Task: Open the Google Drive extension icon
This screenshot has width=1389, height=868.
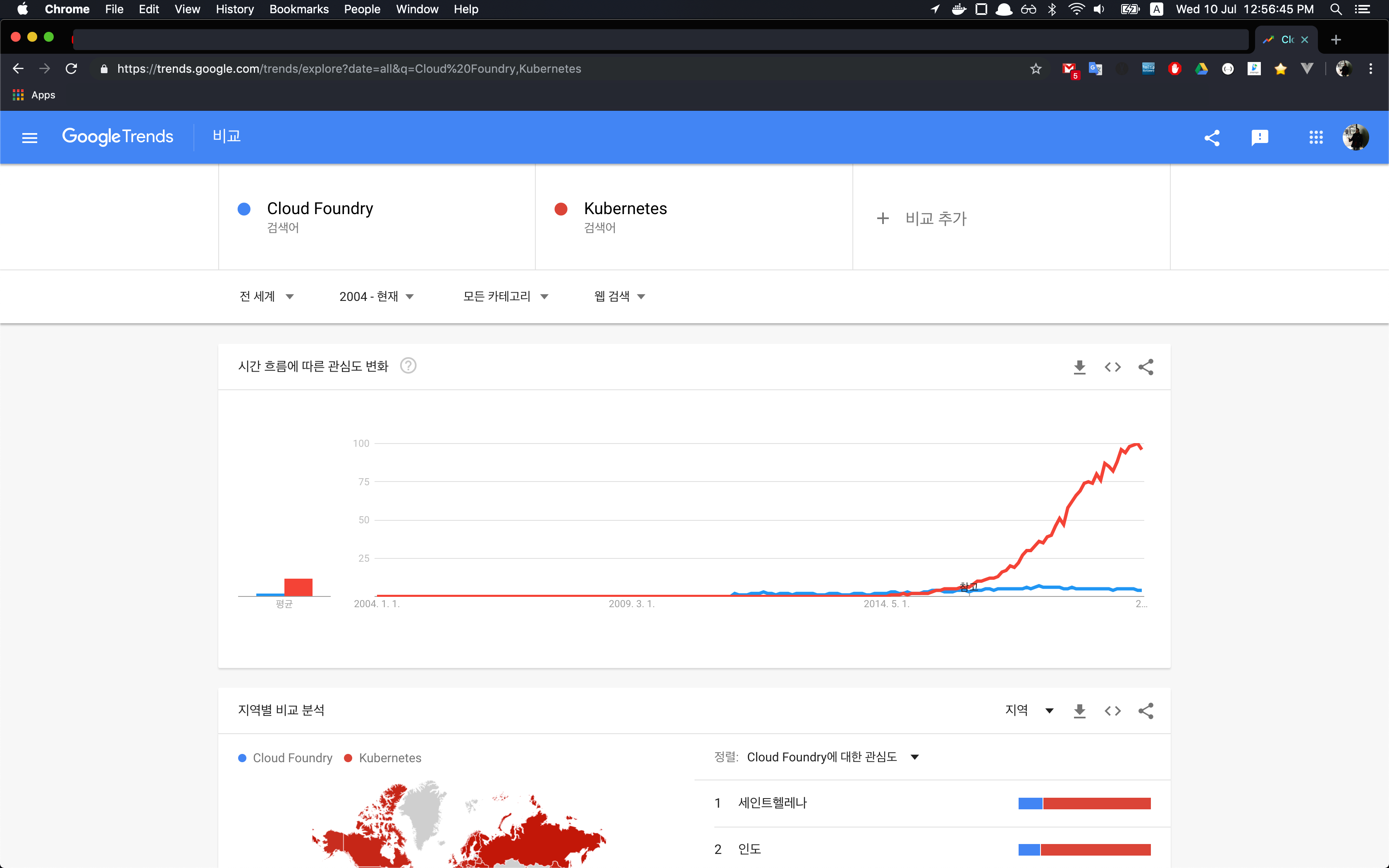Action: point(1201,69)
